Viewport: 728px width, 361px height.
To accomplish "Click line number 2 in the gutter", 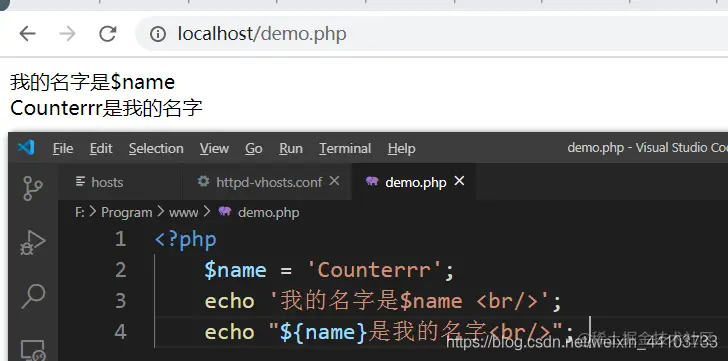I will point(121,270).
